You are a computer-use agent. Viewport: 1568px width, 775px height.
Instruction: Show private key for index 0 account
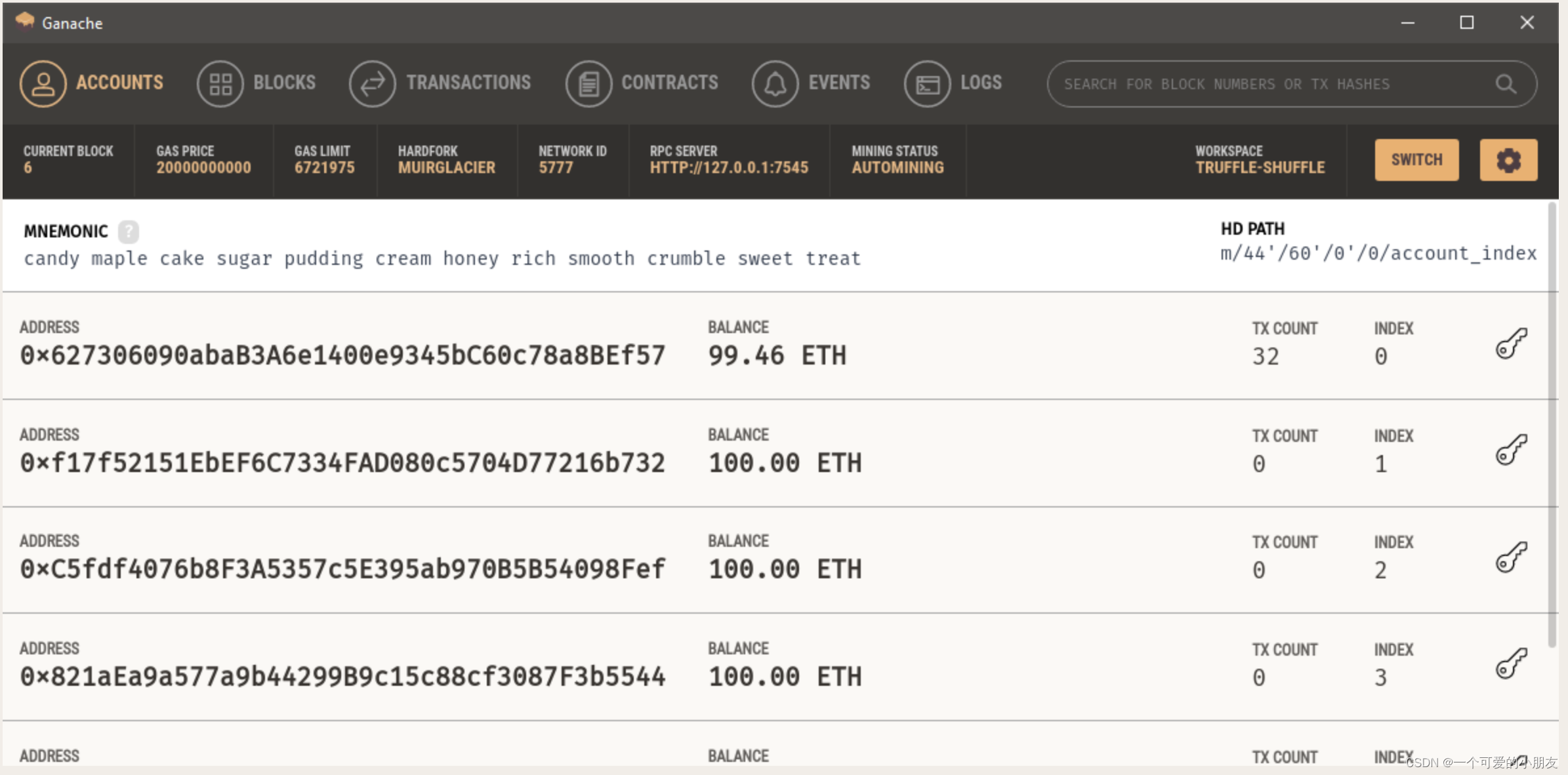[1512, 343]
